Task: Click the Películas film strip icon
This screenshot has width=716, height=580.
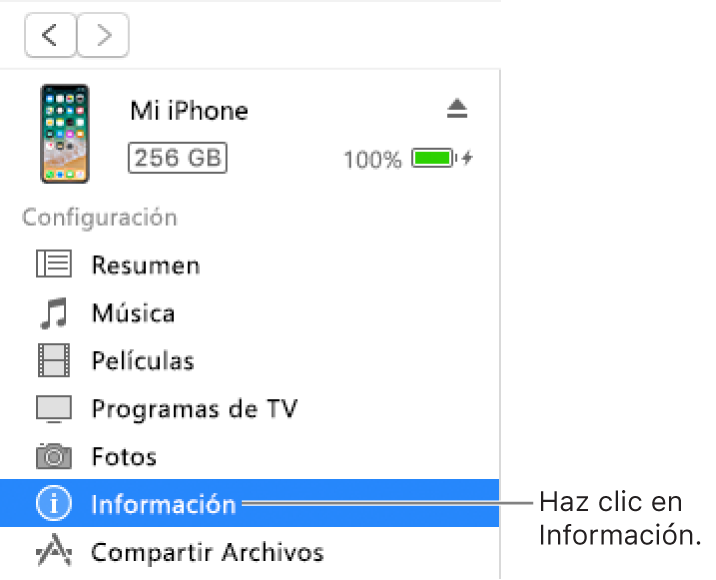Action: click(54, 360)
